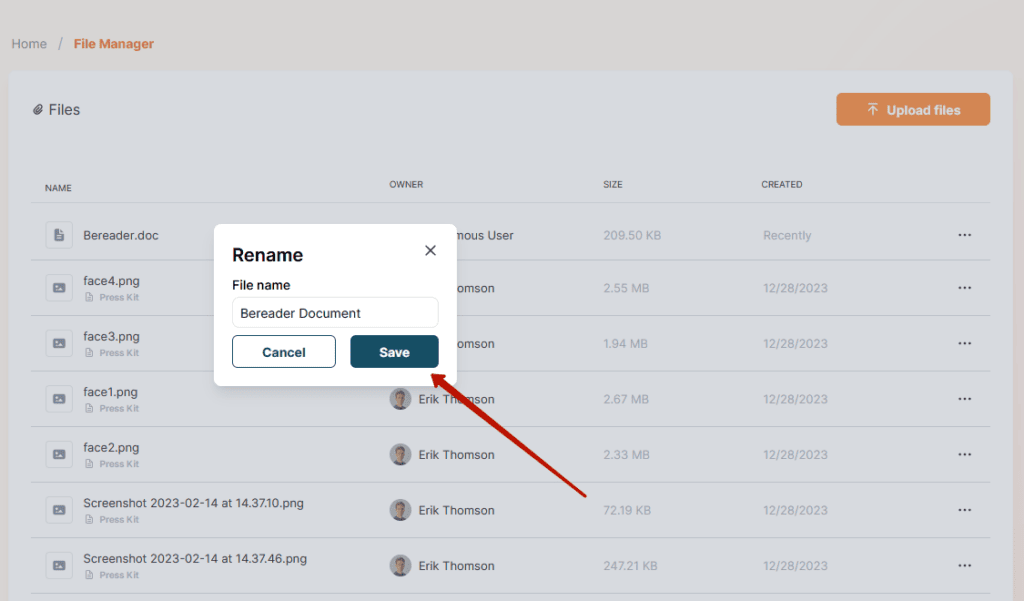Click Erik Thomson's avatar in the face2.png row

tap(400, 455)
